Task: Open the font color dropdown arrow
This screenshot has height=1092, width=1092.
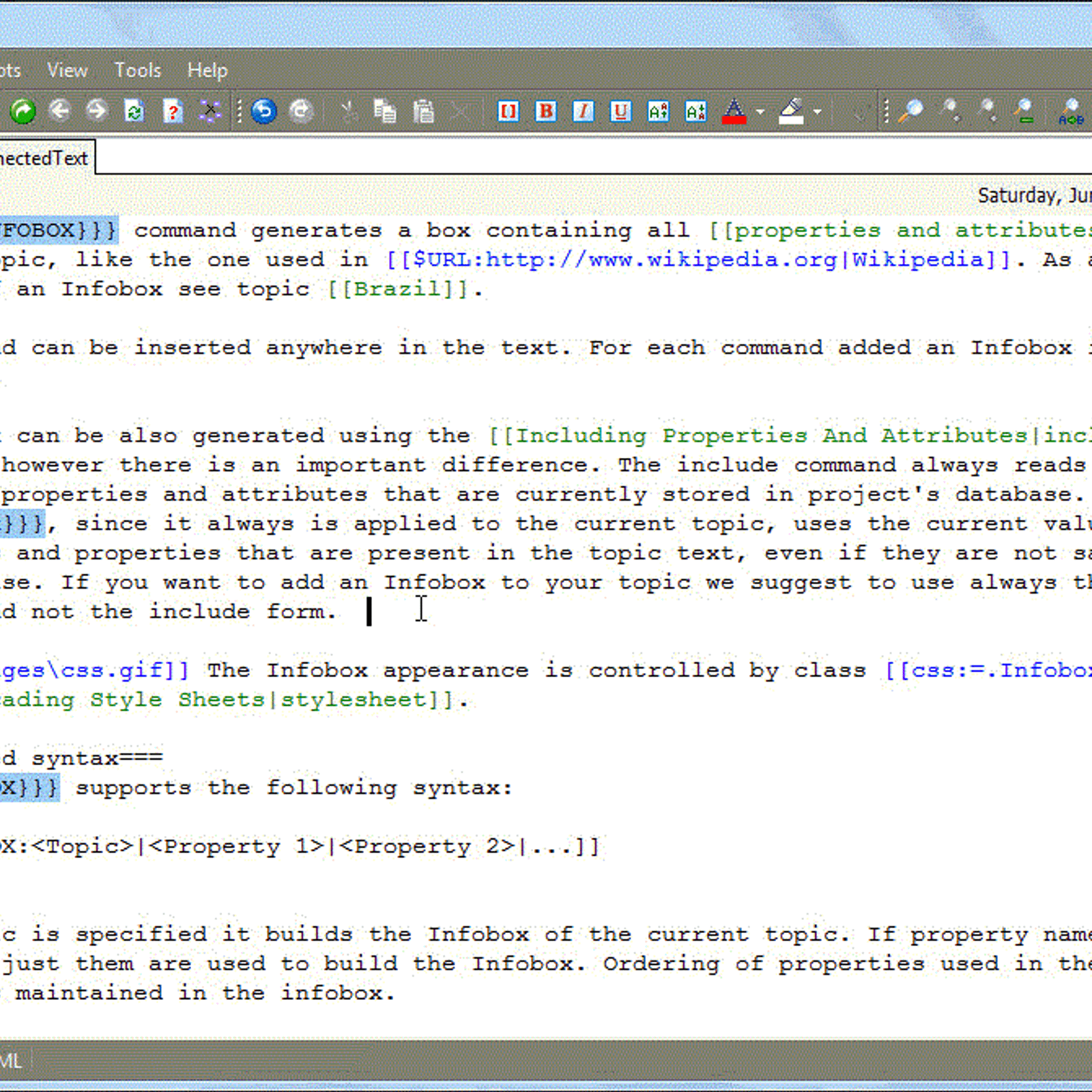Action: point(760,111)
